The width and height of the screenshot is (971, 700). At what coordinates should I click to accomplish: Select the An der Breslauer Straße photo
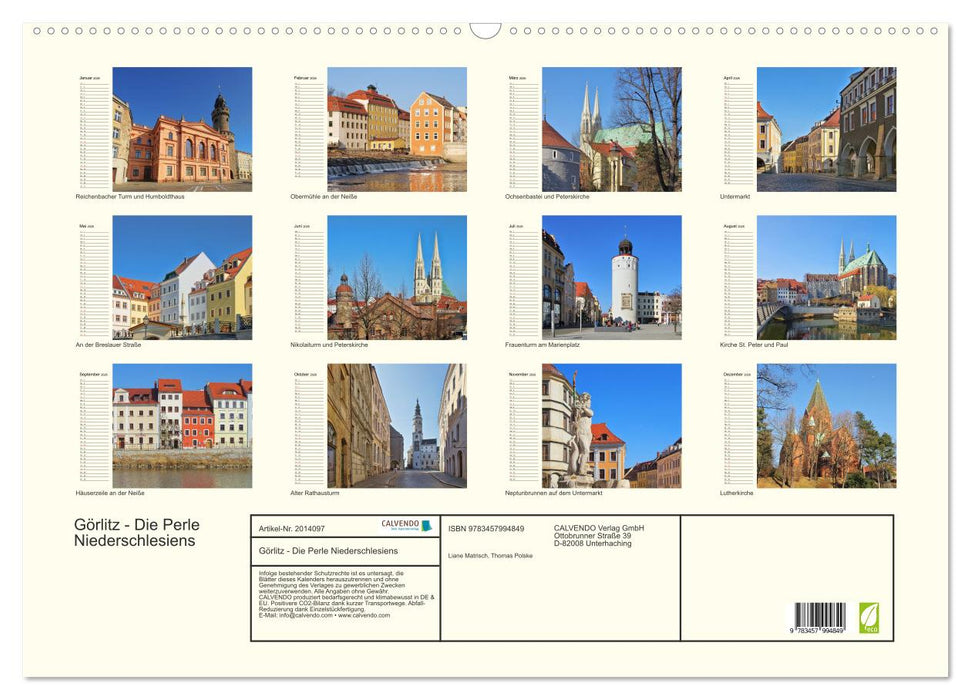coord(182,277)
